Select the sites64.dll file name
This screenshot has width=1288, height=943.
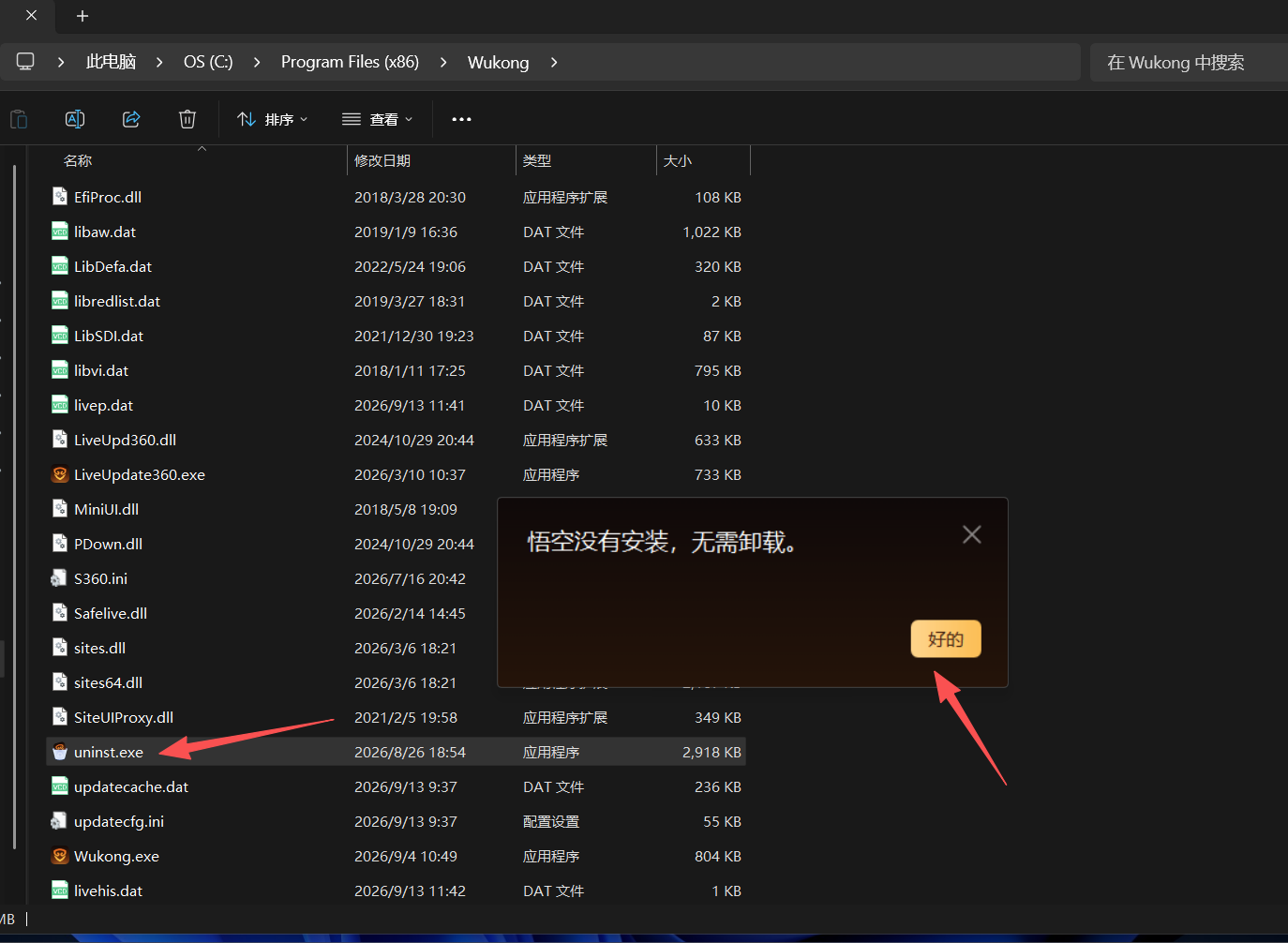pos(108,682)
